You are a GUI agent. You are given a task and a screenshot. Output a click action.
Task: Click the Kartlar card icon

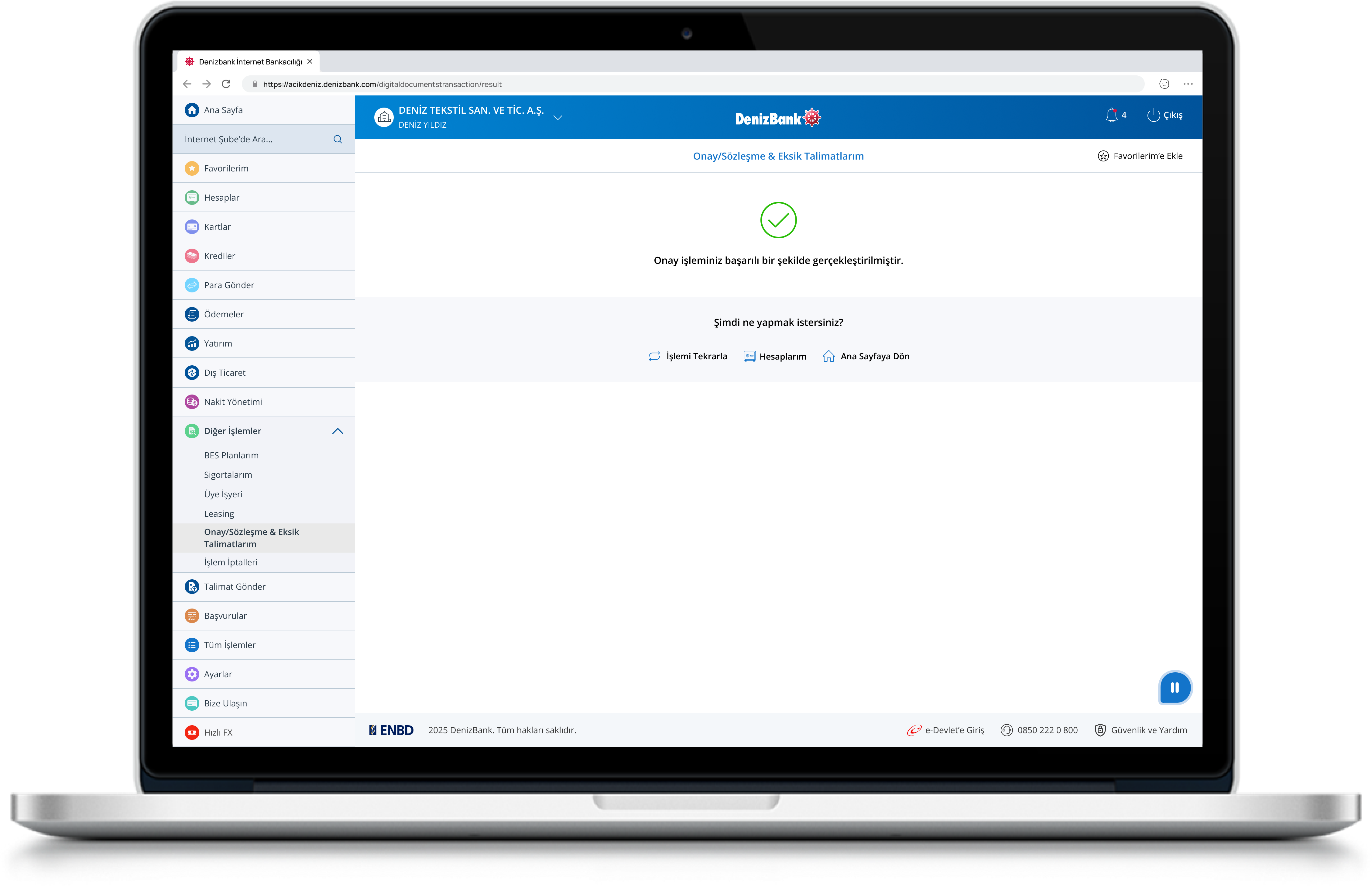coord(192,227)
